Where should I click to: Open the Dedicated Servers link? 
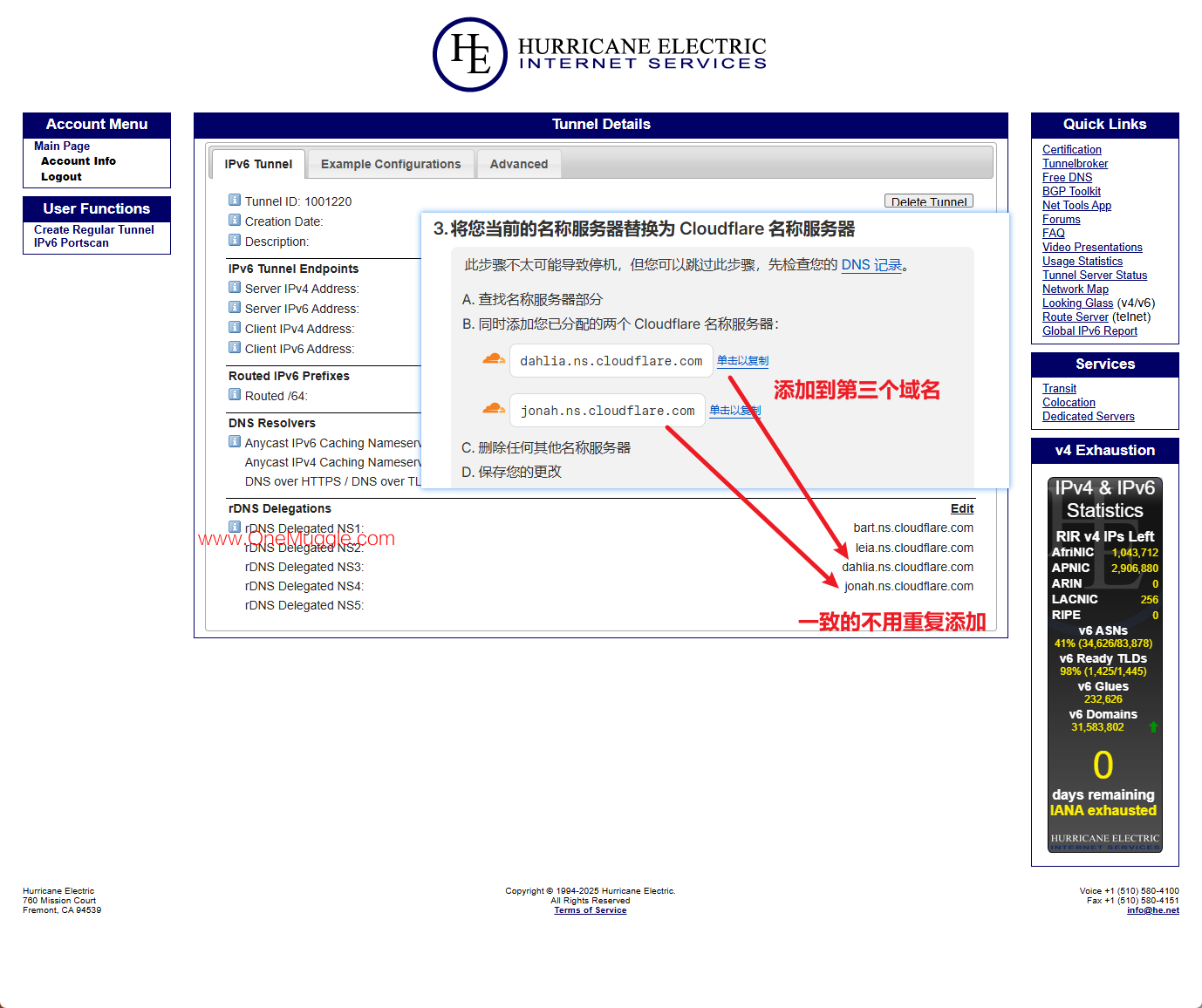1089,417
